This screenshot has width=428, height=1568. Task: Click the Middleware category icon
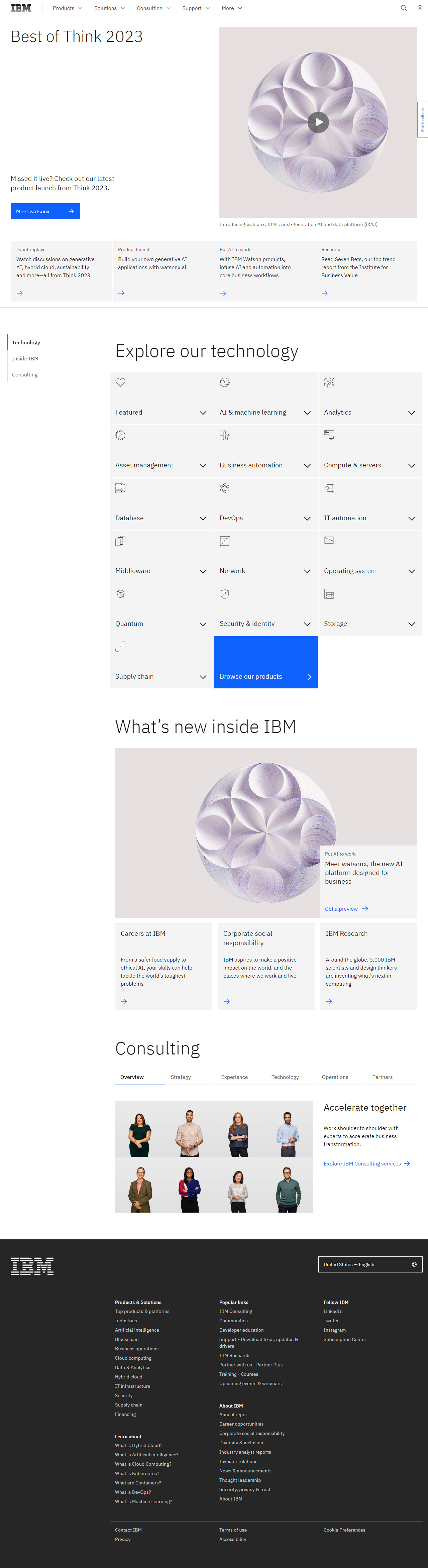point(121,541)
